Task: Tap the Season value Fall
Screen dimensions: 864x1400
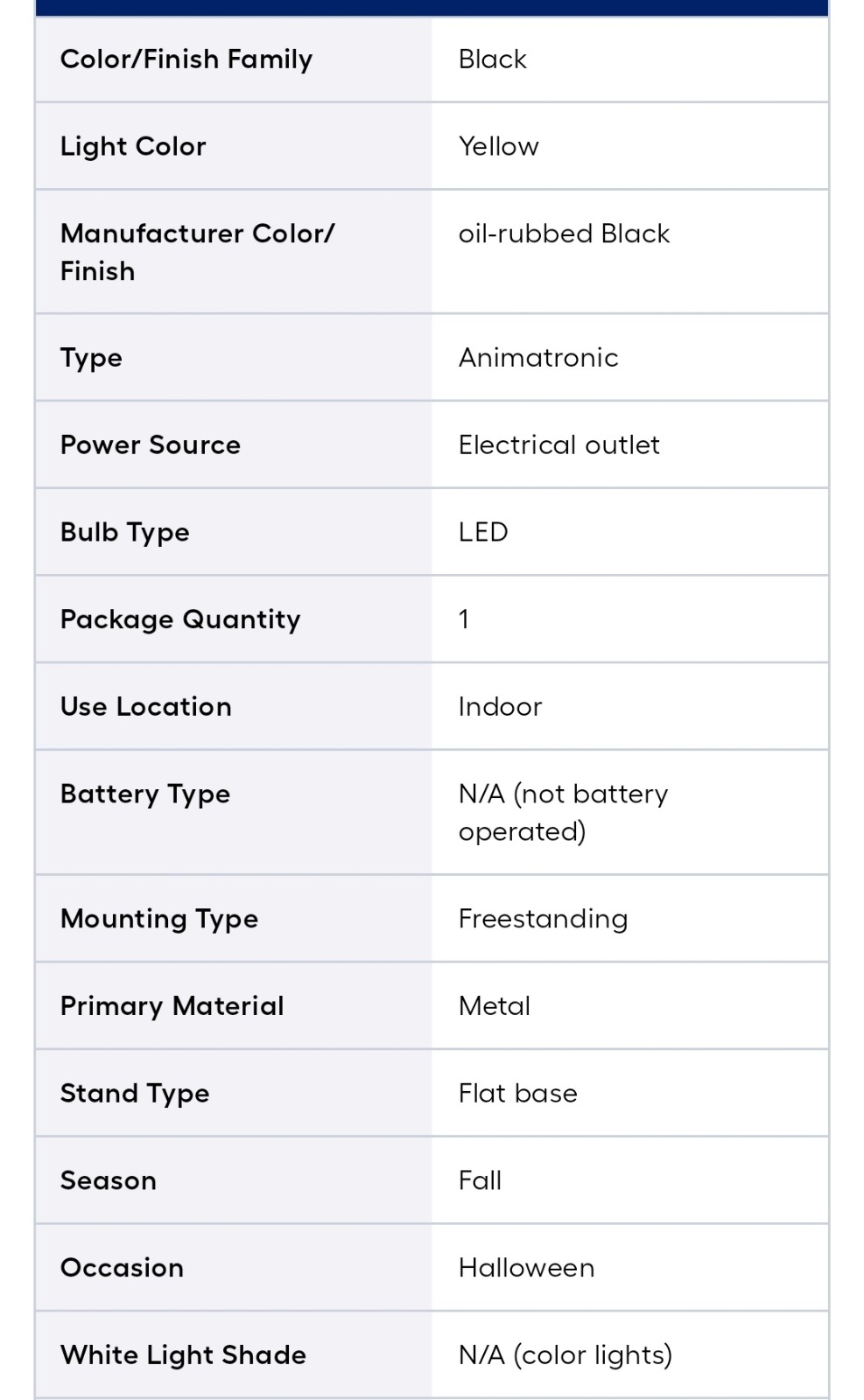Action: coord(480,1181)
